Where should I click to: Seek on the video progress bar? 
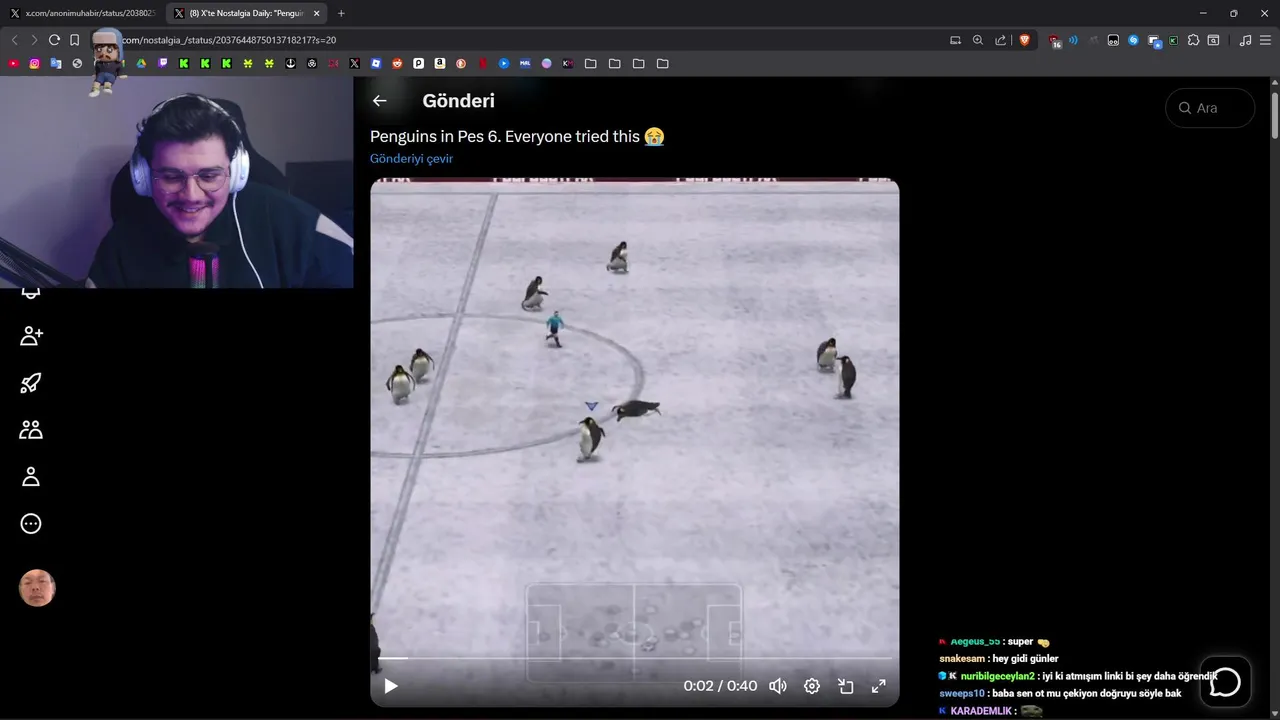tap(635, 658)
